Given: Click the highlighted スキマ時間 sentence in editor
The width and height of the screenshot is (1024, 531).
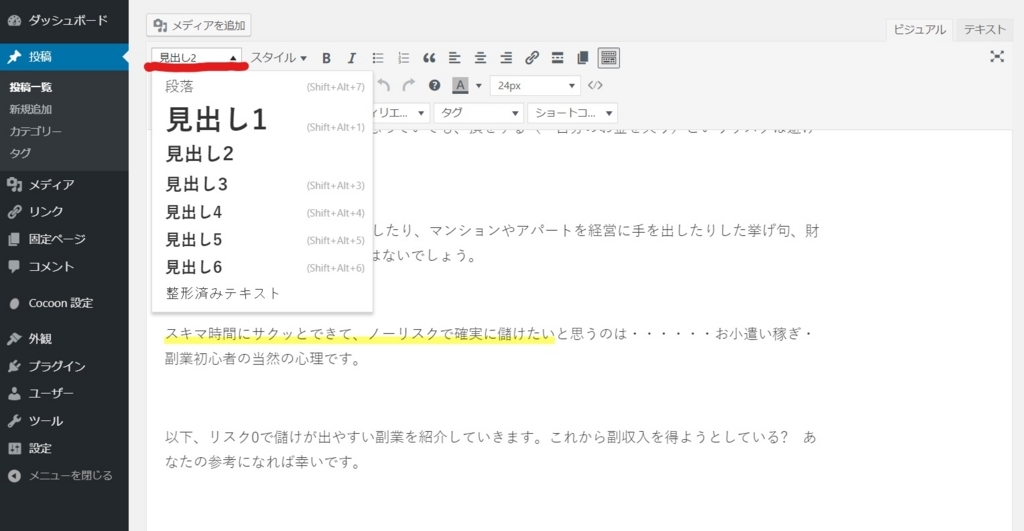Looking at the screenshot, I should 359,334.
